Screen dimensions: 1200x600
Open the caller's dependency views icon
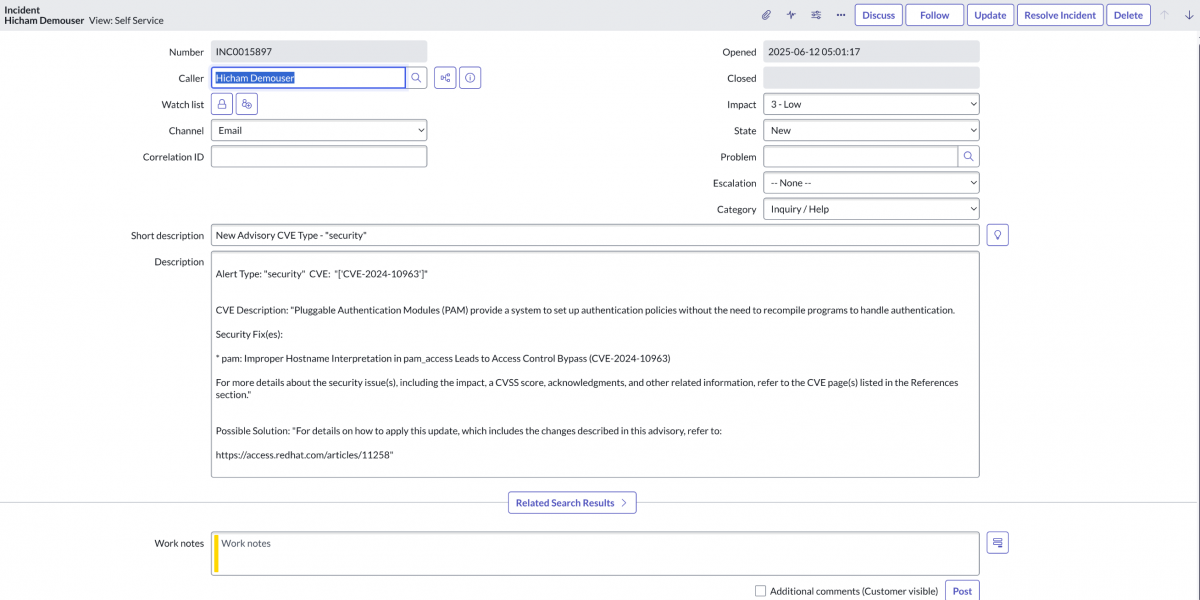(444, 77)
